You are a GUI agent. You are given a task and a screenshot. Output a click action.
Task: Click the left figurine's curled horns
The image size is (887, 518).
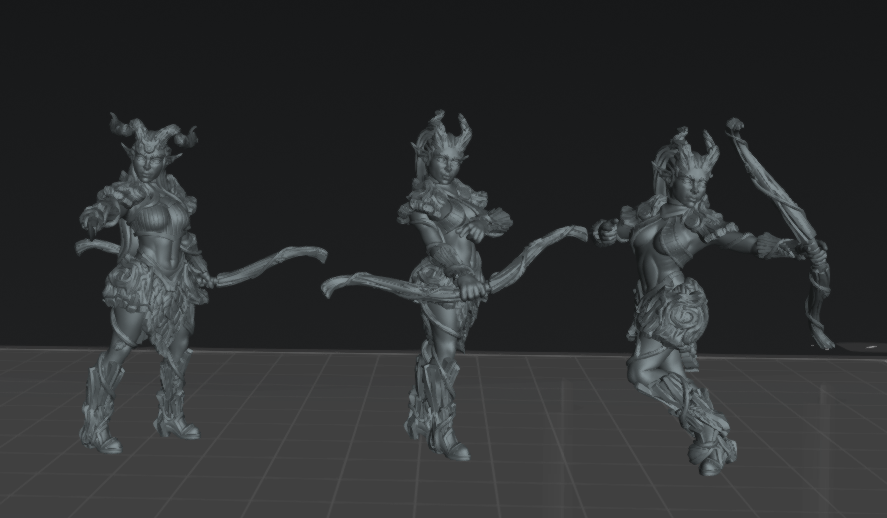pos(153,131)
